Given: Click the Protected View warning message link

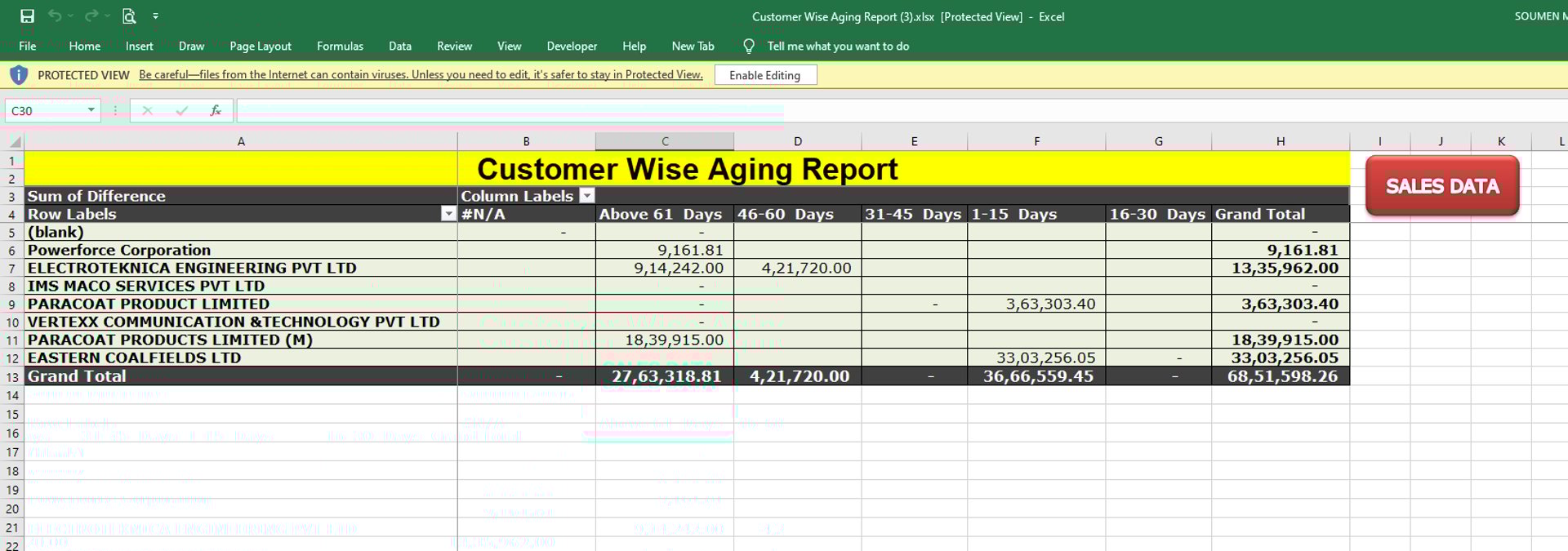Looking at the screenshot, I should [421, 75].
